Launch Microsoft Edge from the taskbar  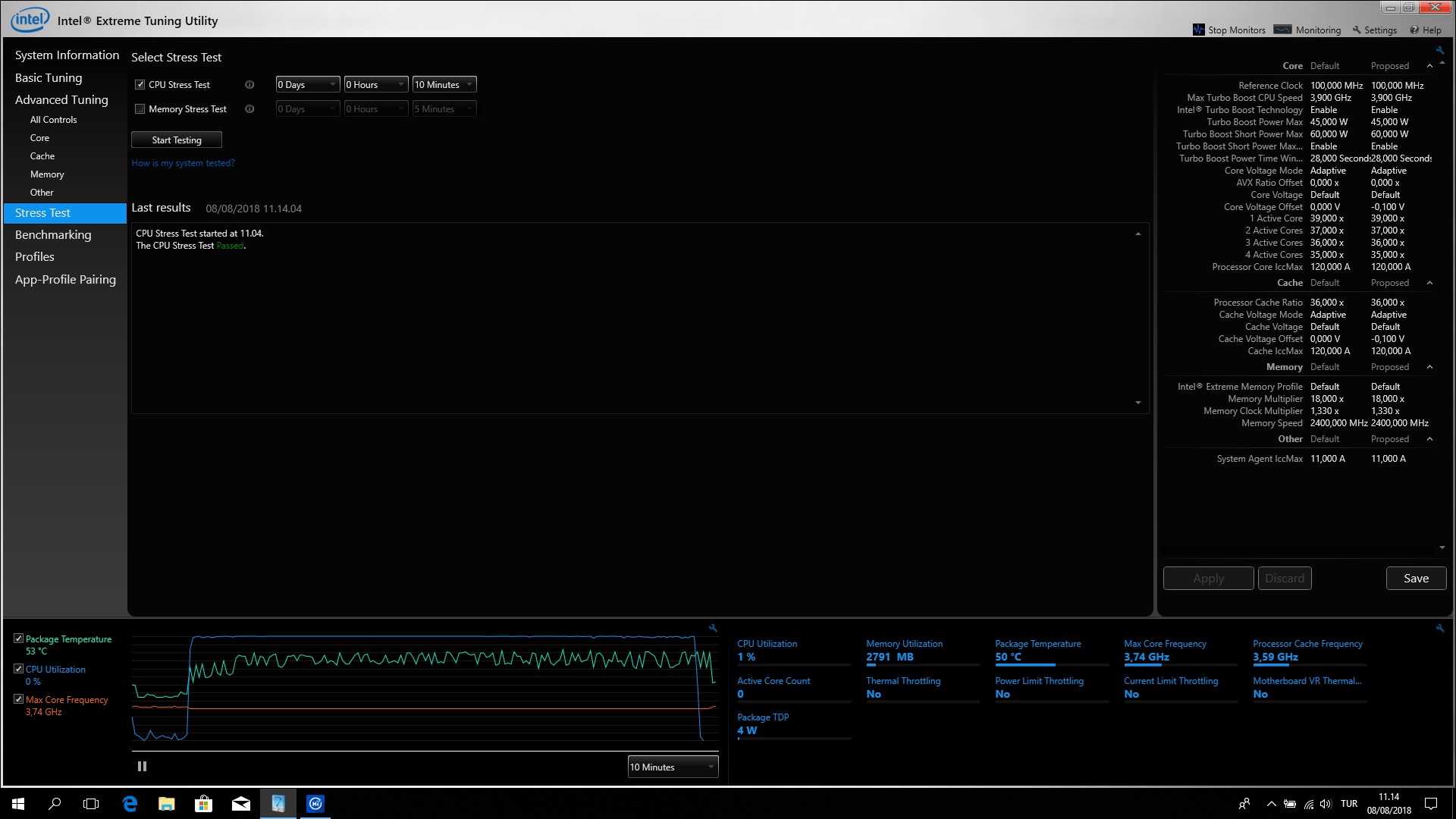point(130,804)
